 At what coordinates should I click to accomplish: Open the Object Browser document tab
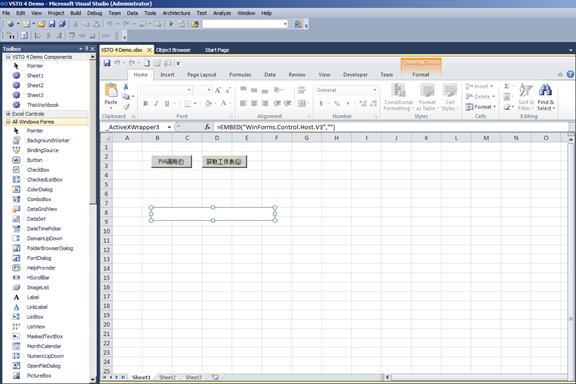click(x=173, y=50)
